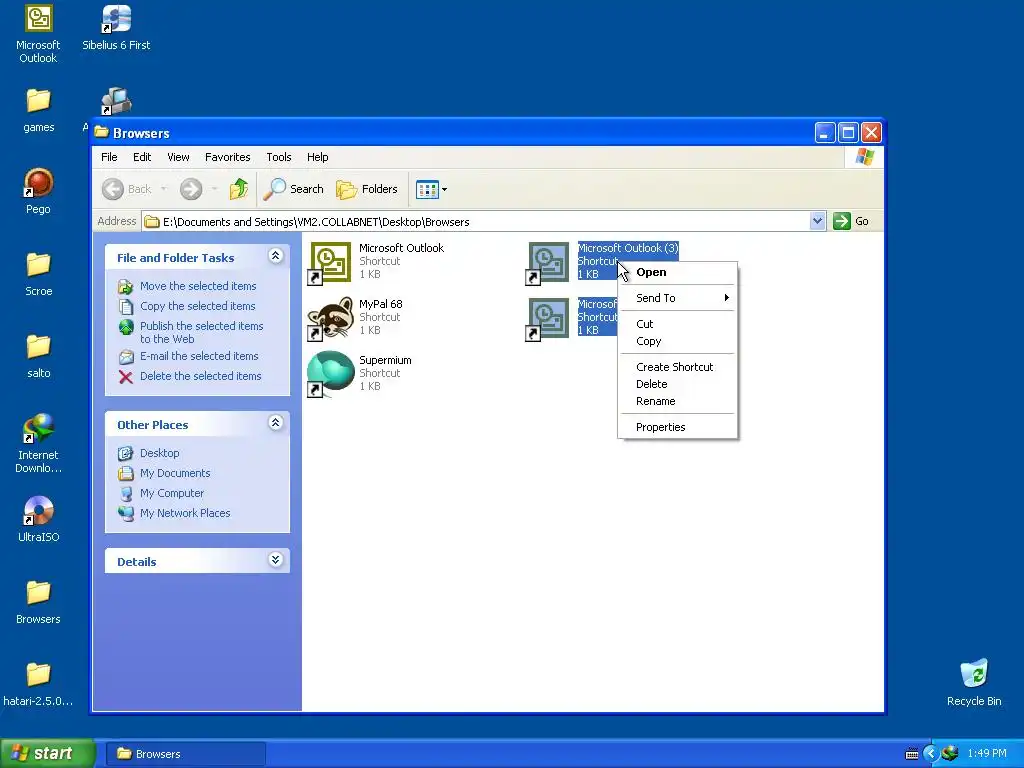This screenshot has width=1024, height=768.
Task: Choose Rename from the context menu
Action: point(677,401)
